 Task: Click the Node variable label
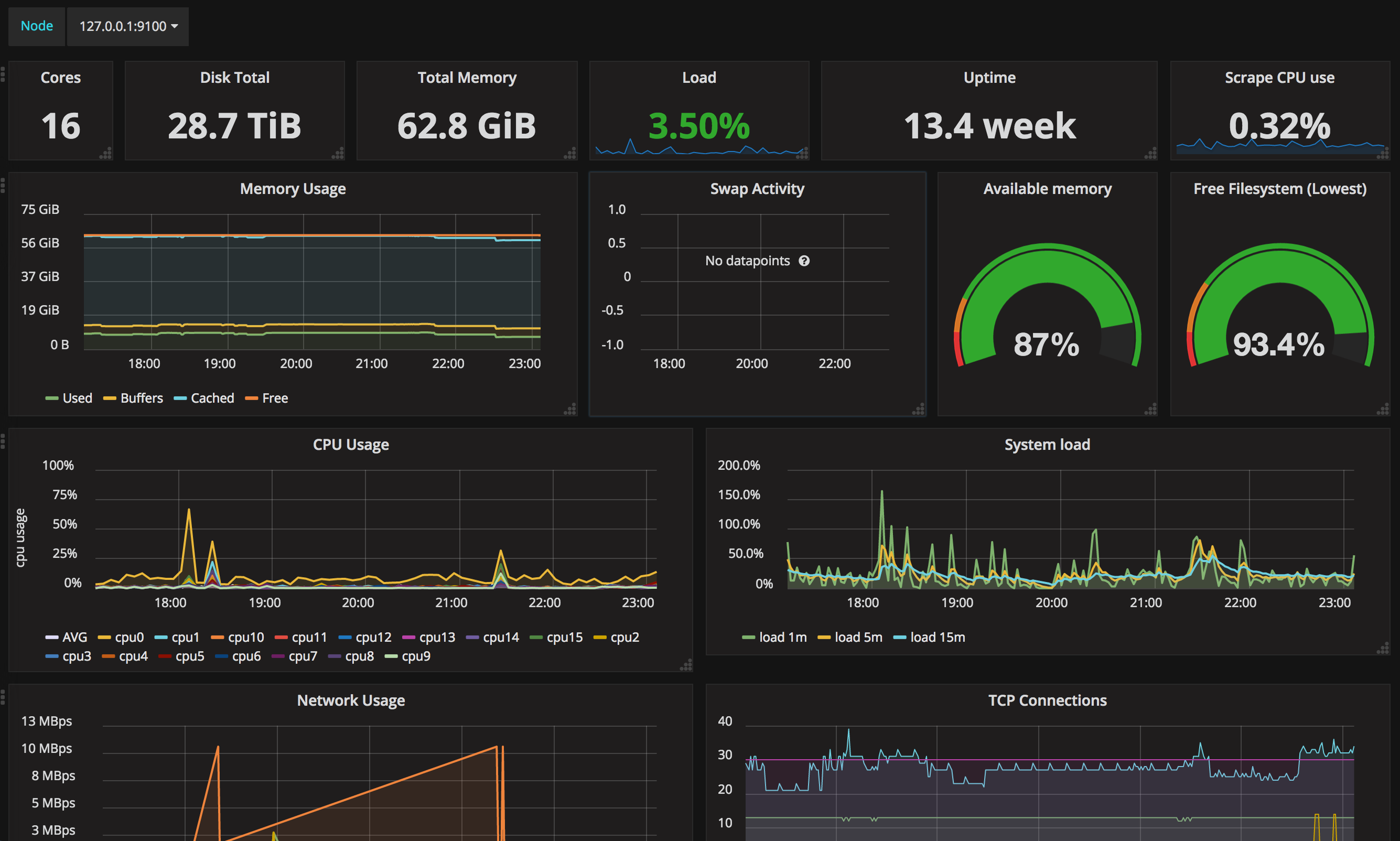pyautogui.click(x=37, y=26)
